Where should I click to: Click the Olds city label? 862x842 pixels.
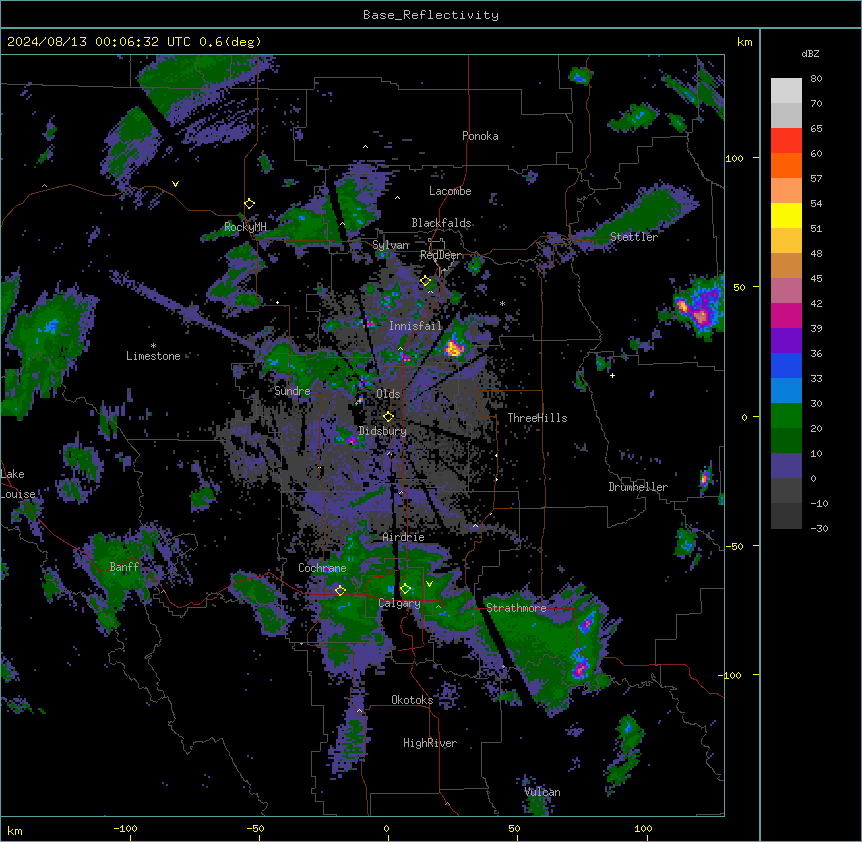pos(388,394)
